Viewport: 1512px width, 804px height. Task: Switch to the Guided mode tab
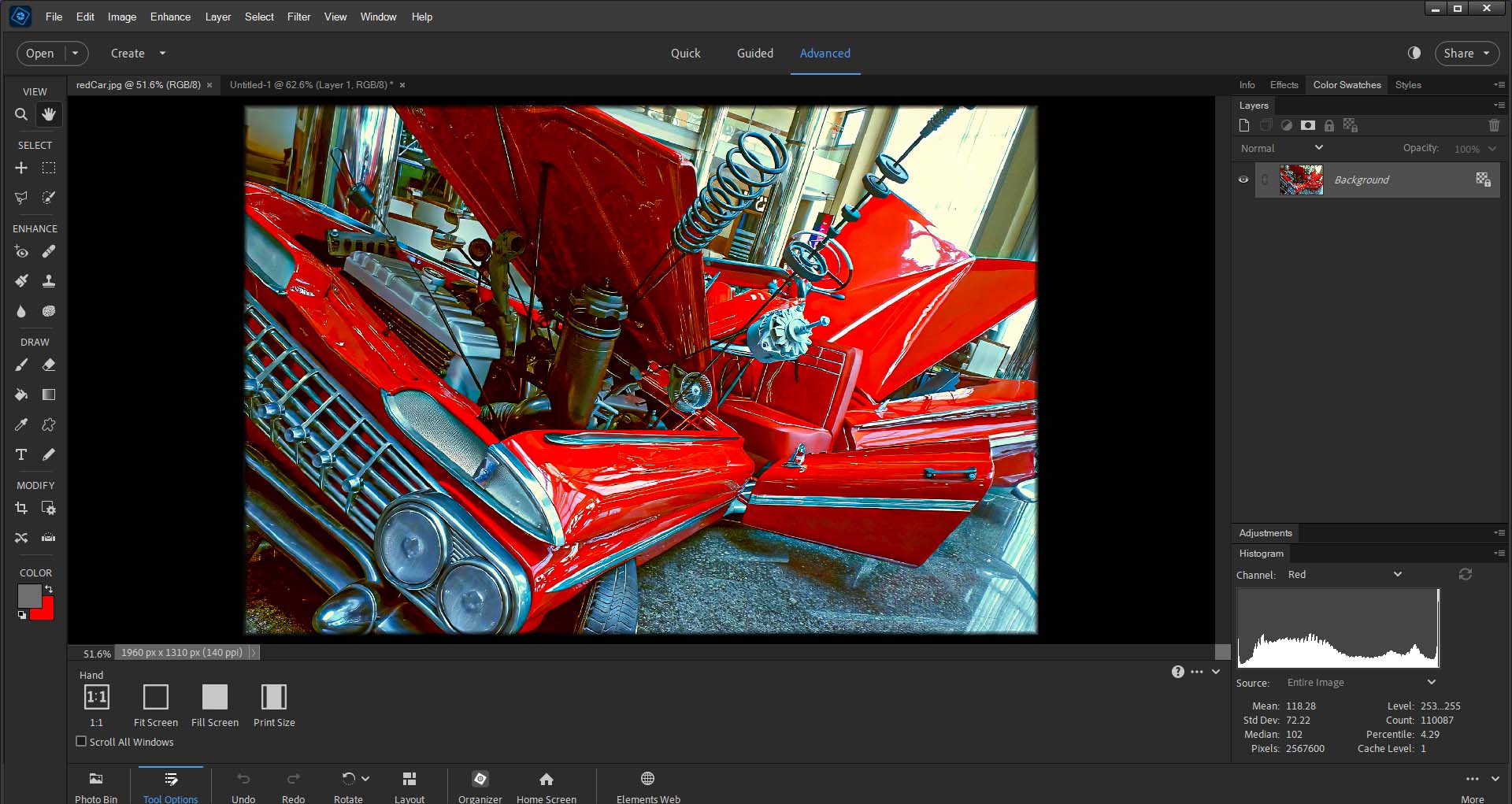[754, 54]
